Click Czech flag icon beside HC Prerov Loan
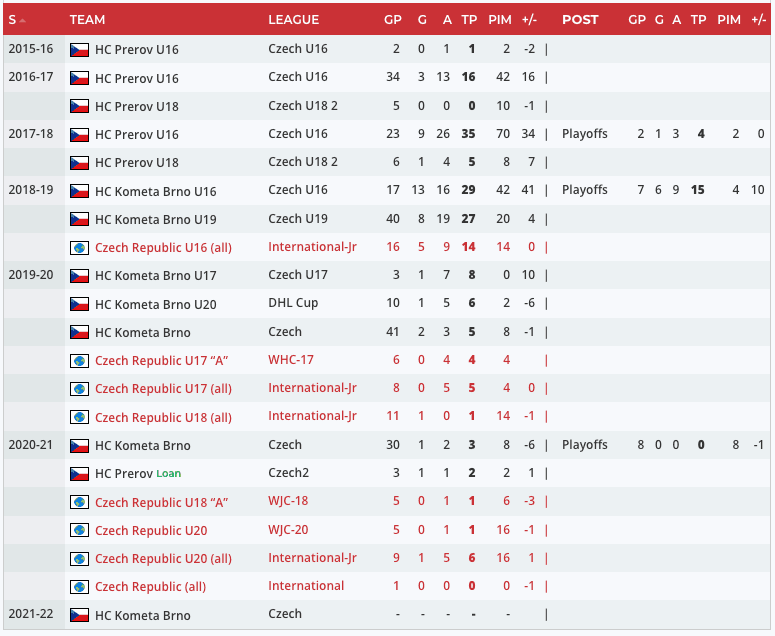Image resolution: width=775 pixels, height=636 pixels. tap(79, 473)
